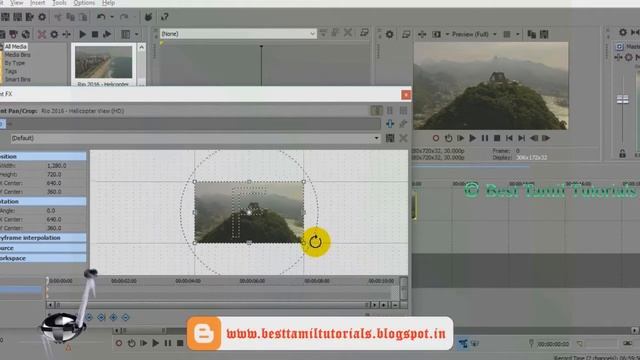Toggle Split Screen View in Preview

coord(436,34)
